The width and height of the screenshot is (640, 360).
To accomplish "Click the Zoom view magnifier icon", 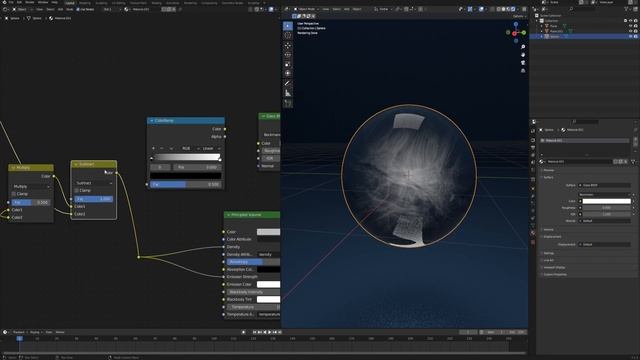I will [x=523, y=47].
